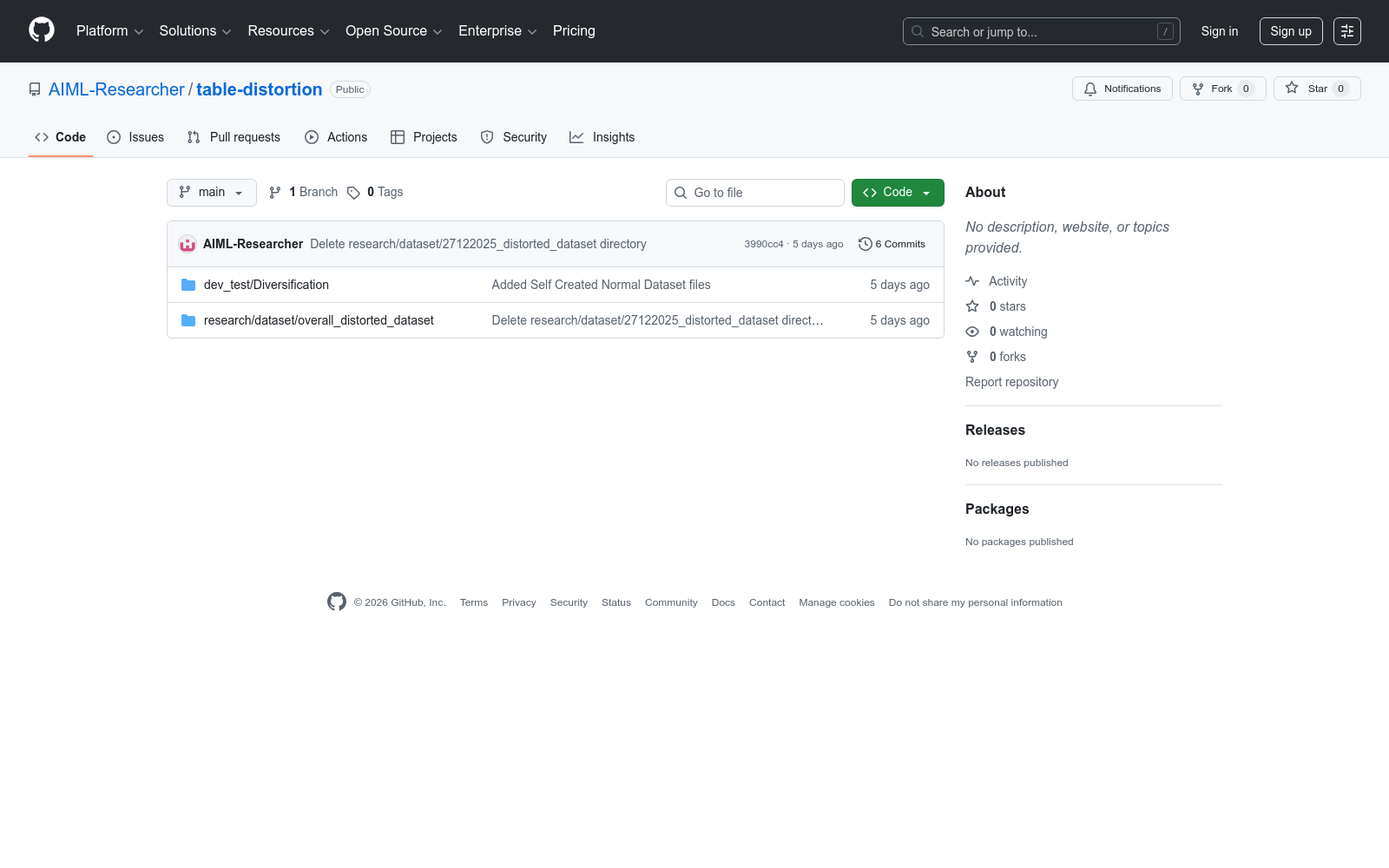
Task: Open the main branch selector dropdown
Action: (212, 193)
